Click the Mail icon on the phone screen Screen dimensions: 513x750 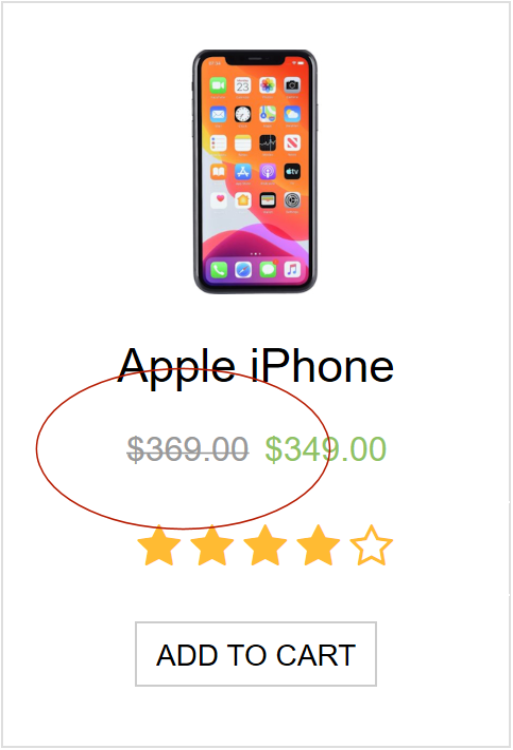point(218,114)
